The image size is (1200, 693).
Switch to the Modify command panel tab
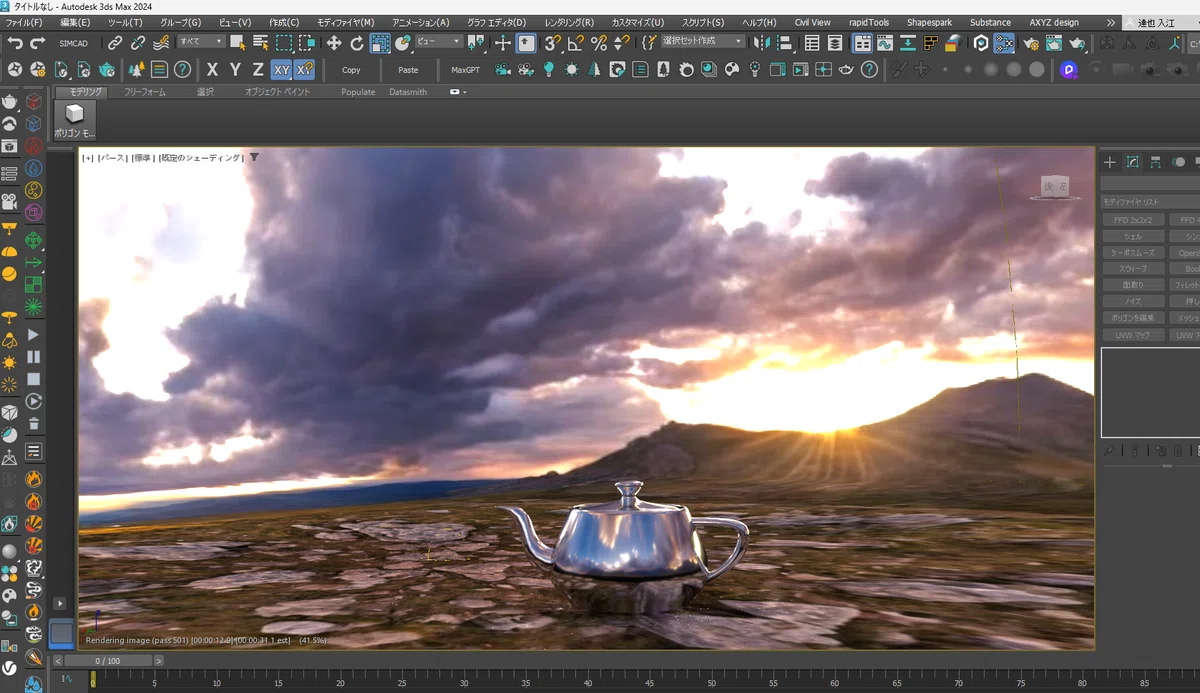point(1133,162)
